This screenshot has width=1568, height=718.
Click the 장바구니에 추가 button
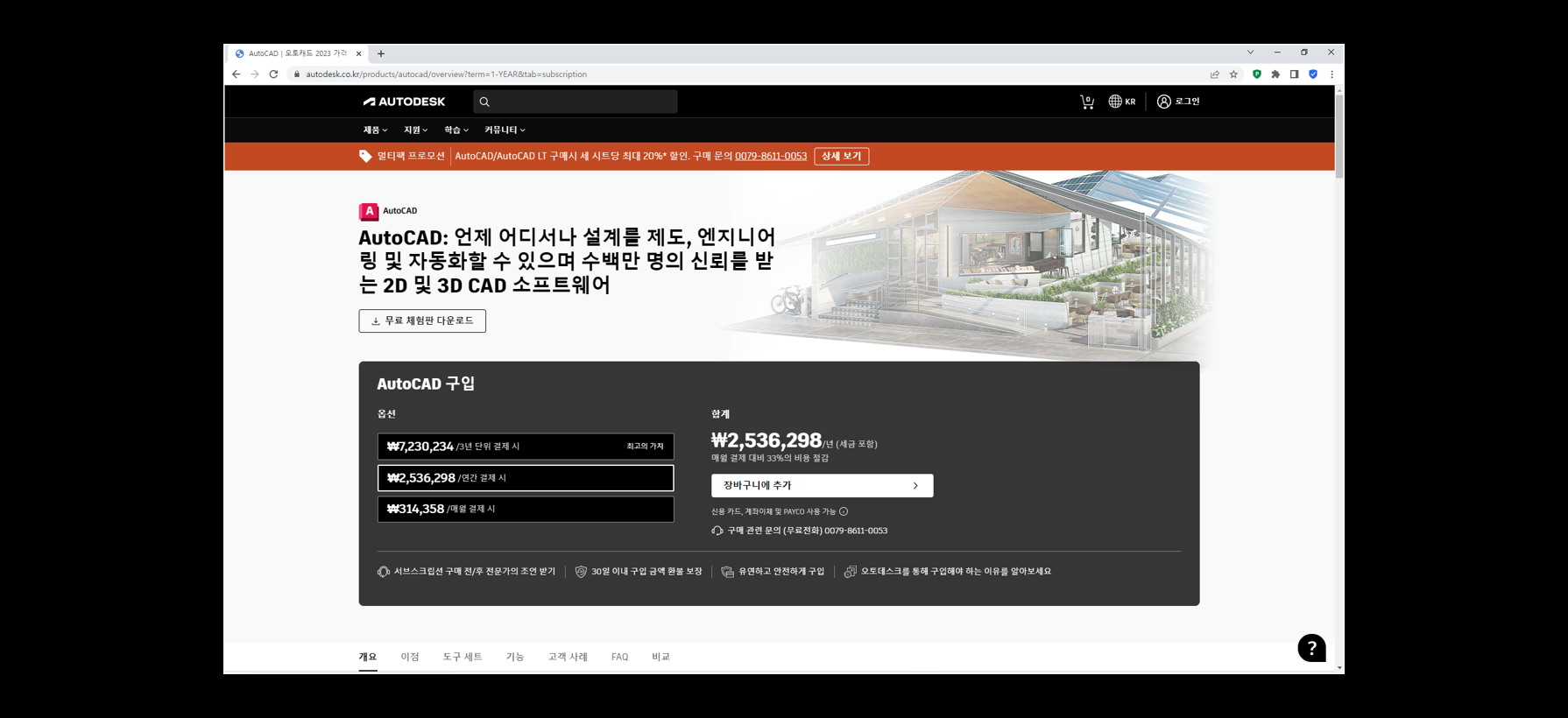[822, 486]
